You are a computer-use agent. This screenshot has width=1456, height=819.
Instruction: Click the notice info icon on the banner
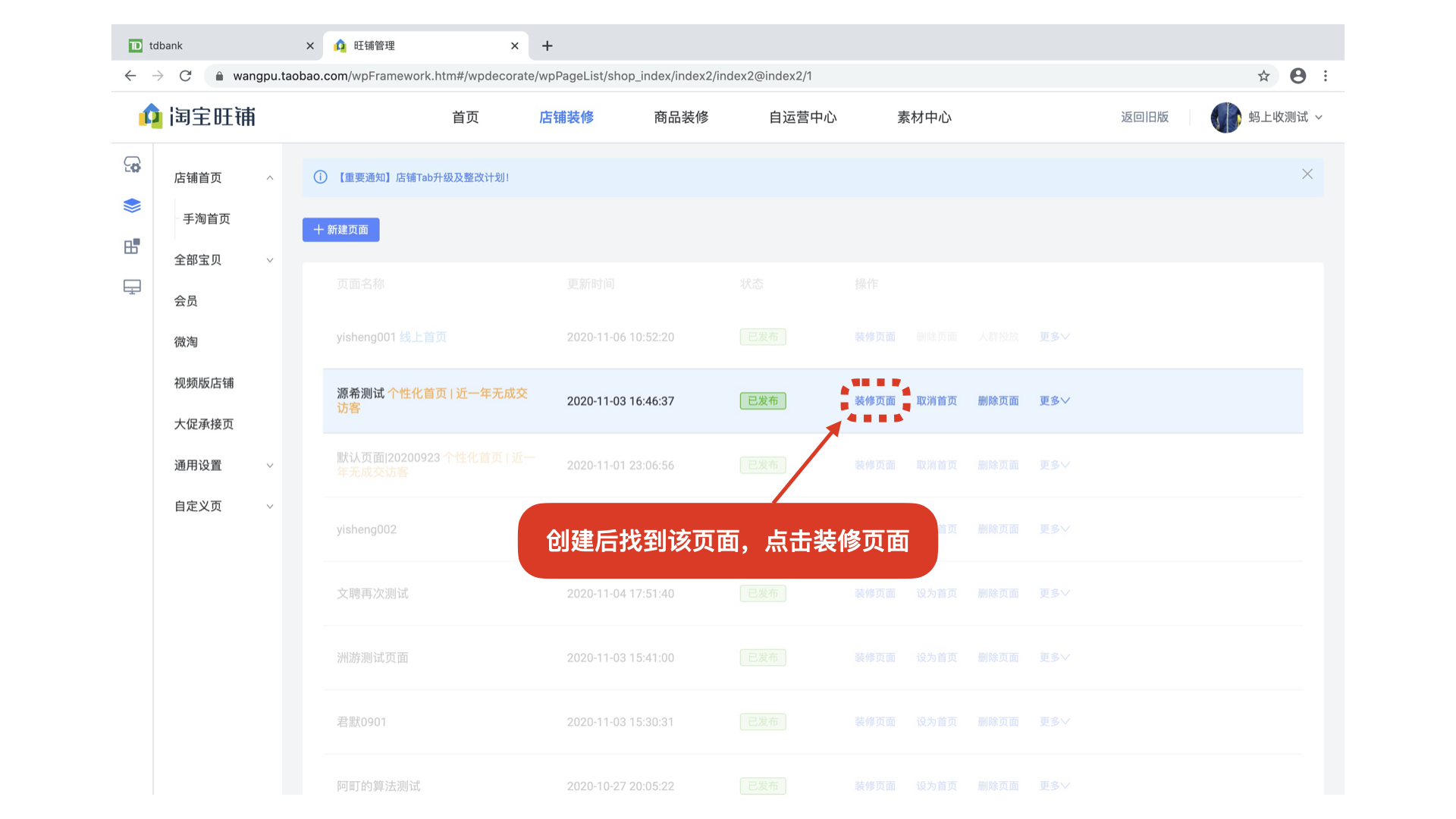[x=320, y=177]
